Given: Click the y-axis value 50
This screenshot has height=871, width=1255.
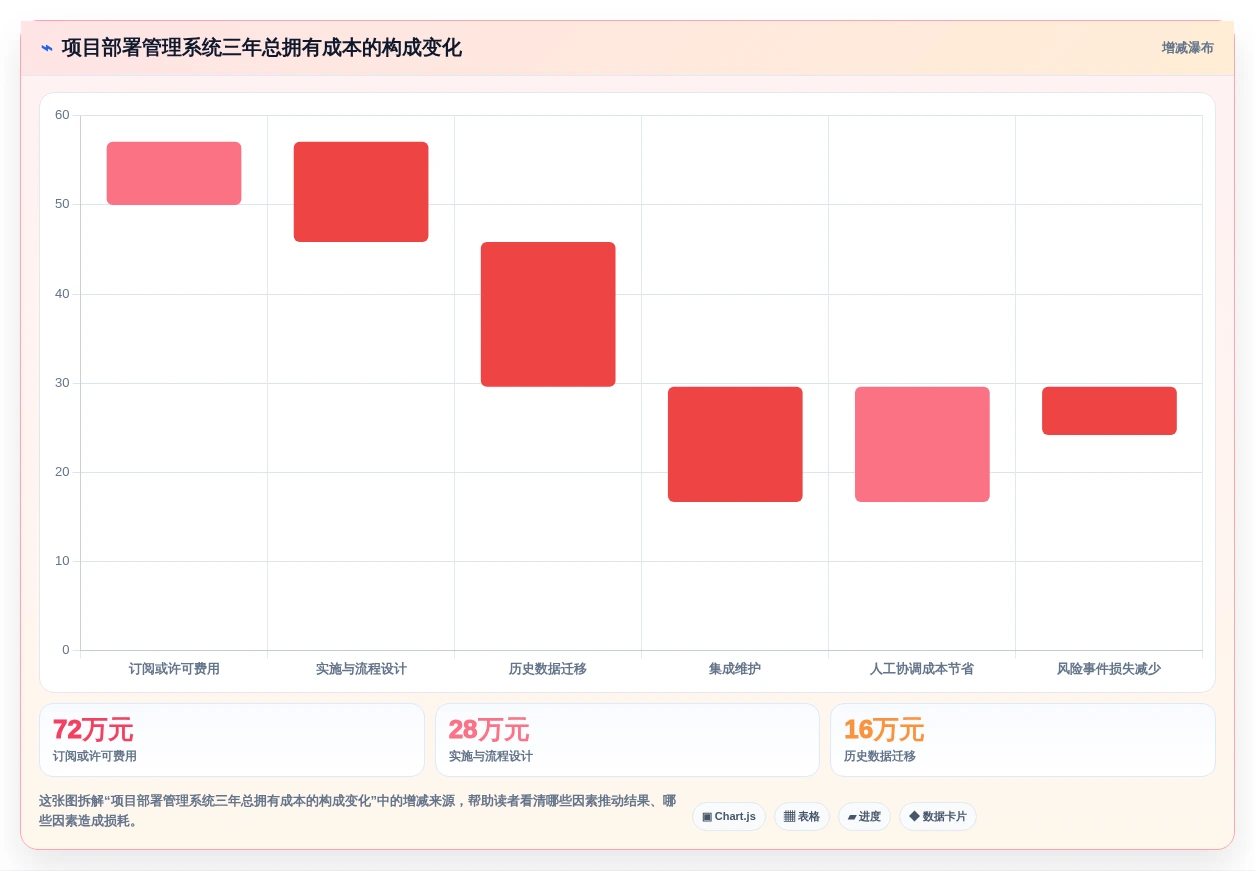Looking at the screenshot, I should click(62, 204).
